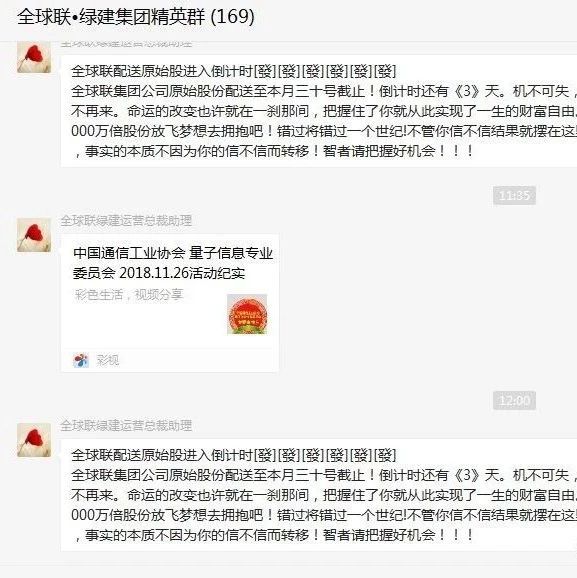
Task: Open group title 全球联•绿建集团精英群
Action: tap(111, 17)
